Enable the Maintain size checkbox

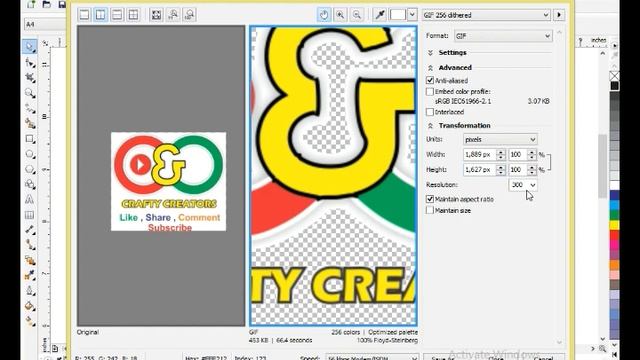pos(430,211)
